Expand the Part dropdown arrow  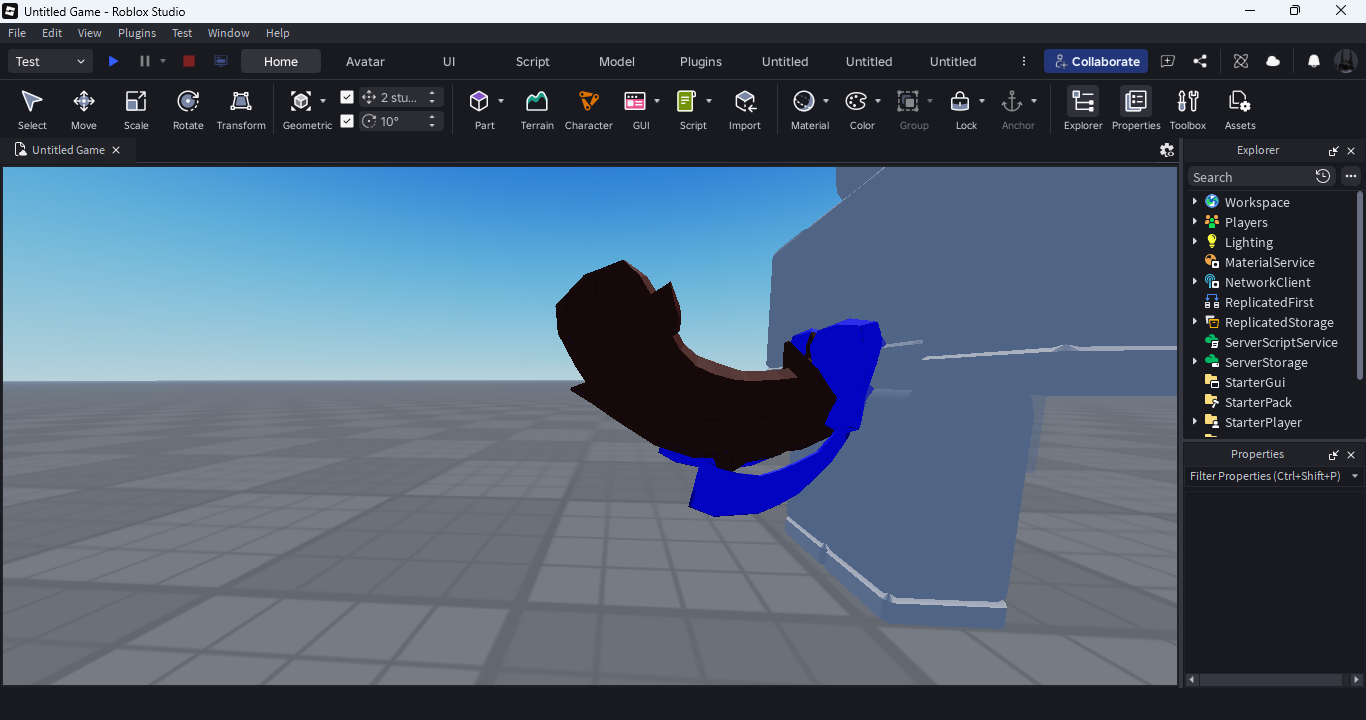click(x=501, y=101)
